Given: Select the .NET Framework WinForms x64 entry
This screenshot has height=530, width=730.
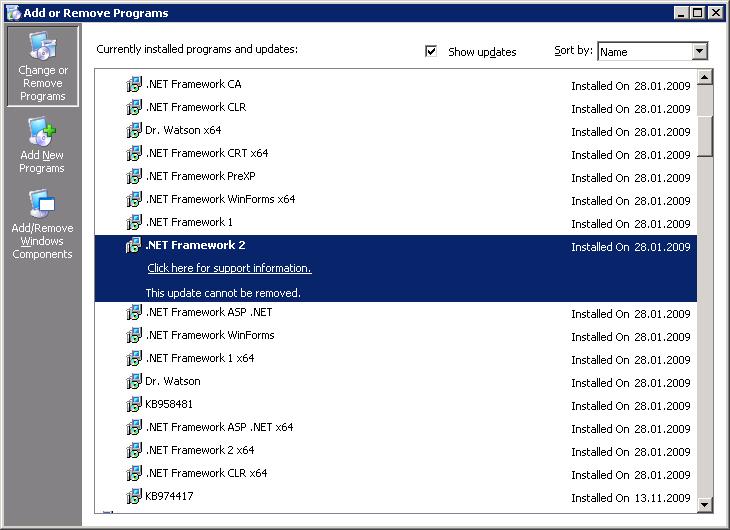Looking at the screenshot, I should 396,199.
